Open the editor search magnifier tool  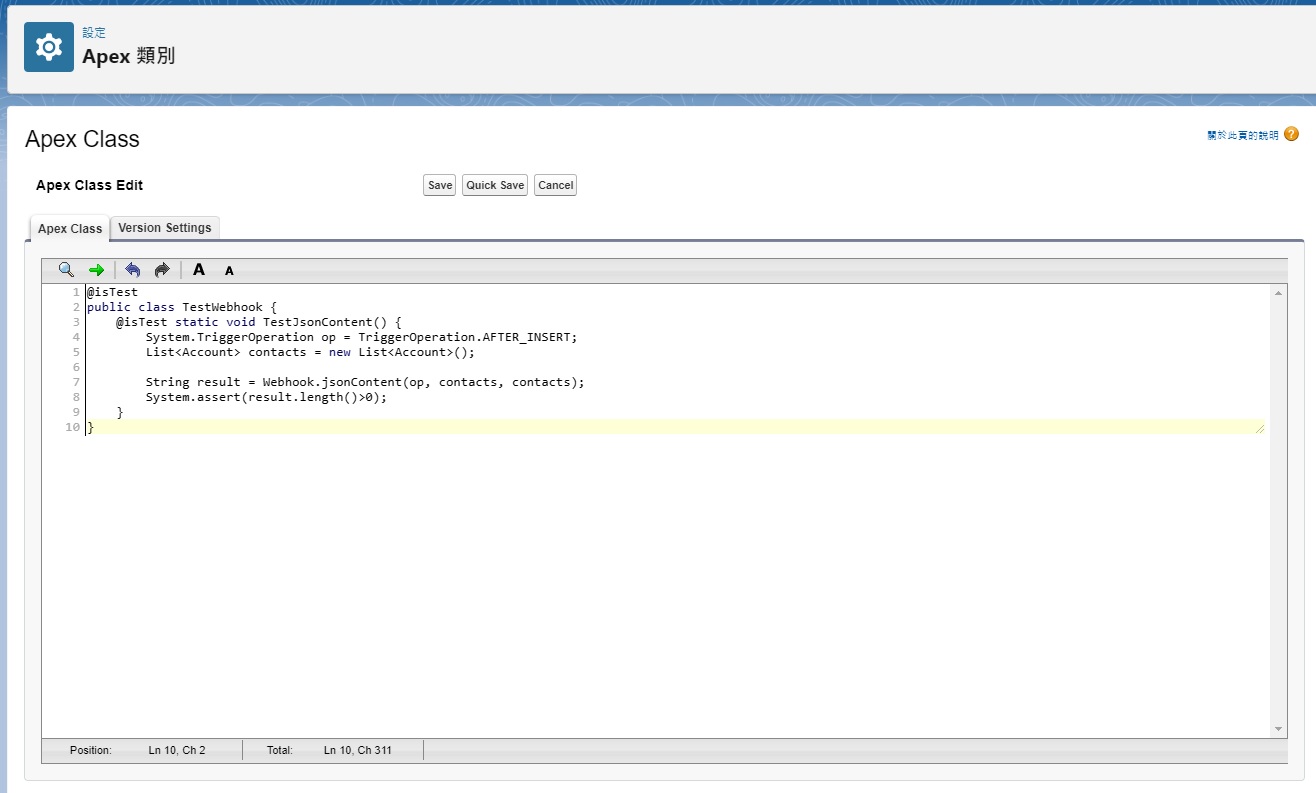(x=66, y=270)
